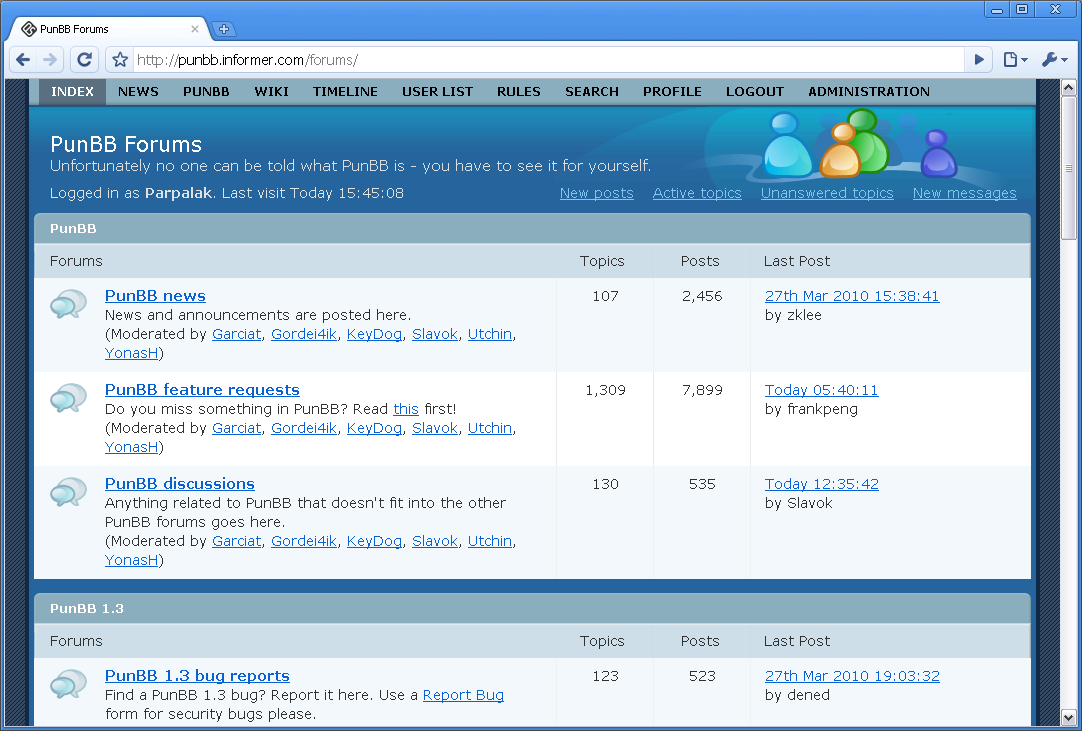
Task: Open the PunBB feature requests forum
Action: 202,390
